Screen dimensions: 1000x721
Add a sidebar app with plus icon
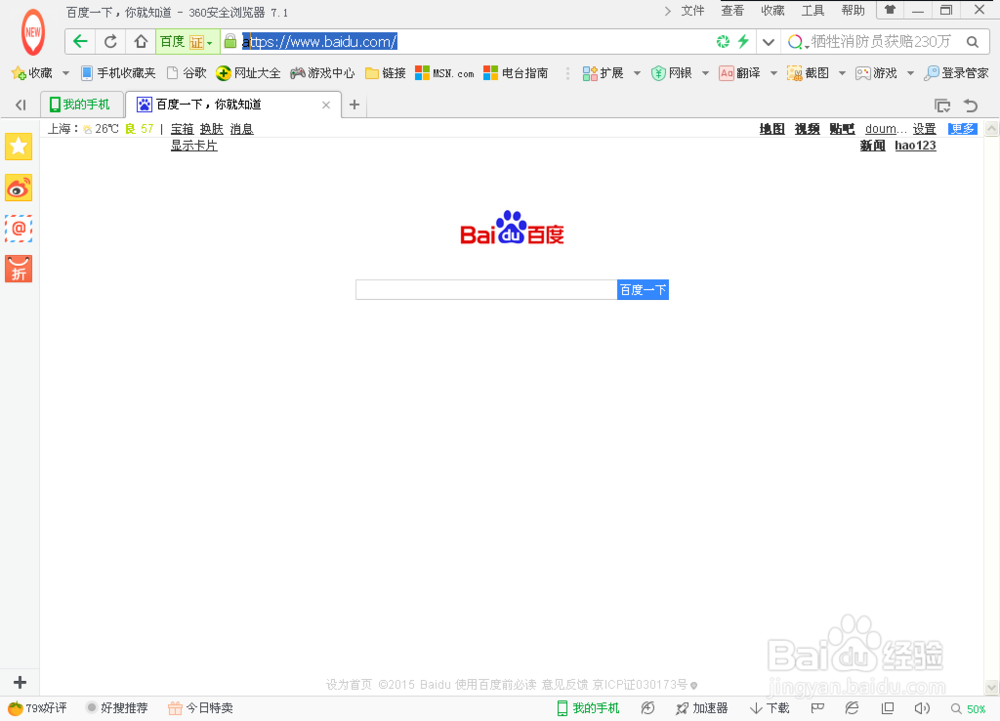[x=20, y=682]
